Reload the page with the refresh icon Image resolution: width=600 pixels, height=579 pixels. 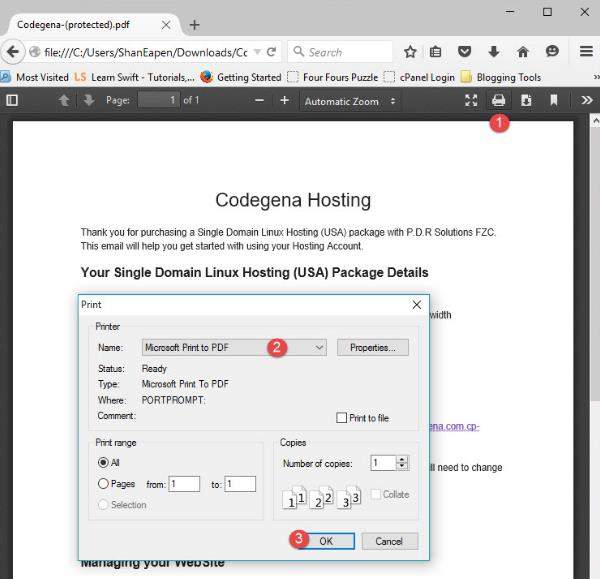coord(271,52)
